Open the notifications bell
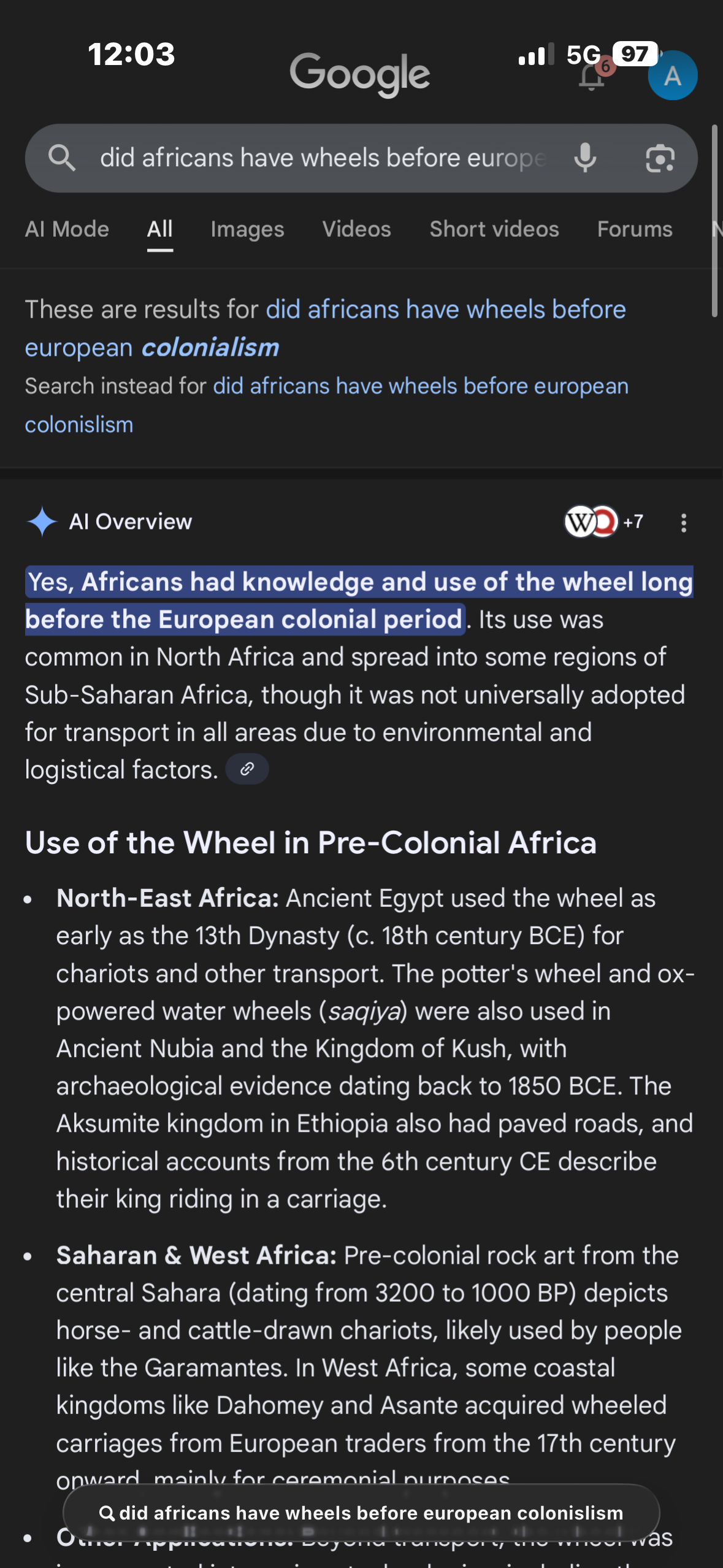Viewport: 723px width, 1568px height. 592,77
